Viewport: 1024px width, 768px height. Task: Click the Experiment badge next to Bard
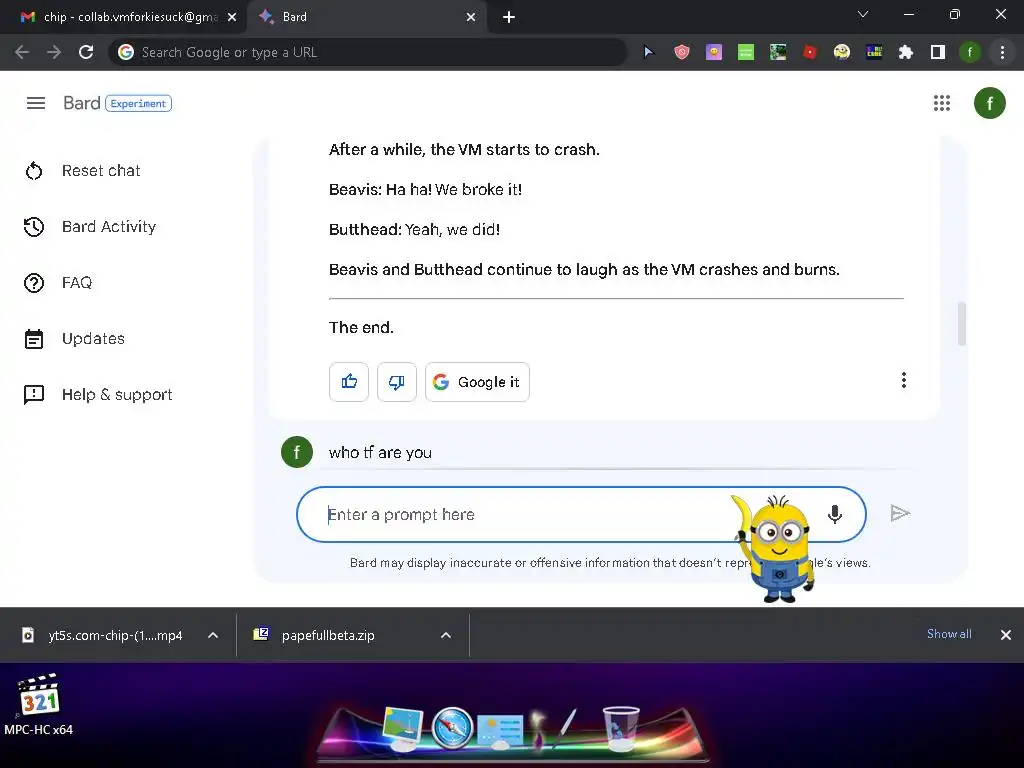coord(138,103)
